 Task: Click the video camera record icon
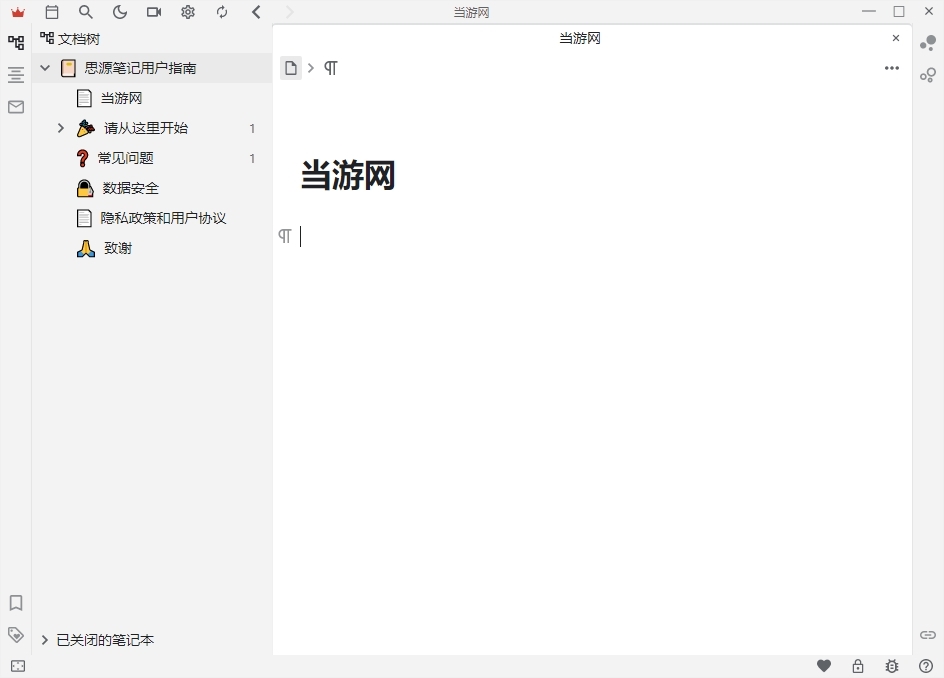pos(154,12)
